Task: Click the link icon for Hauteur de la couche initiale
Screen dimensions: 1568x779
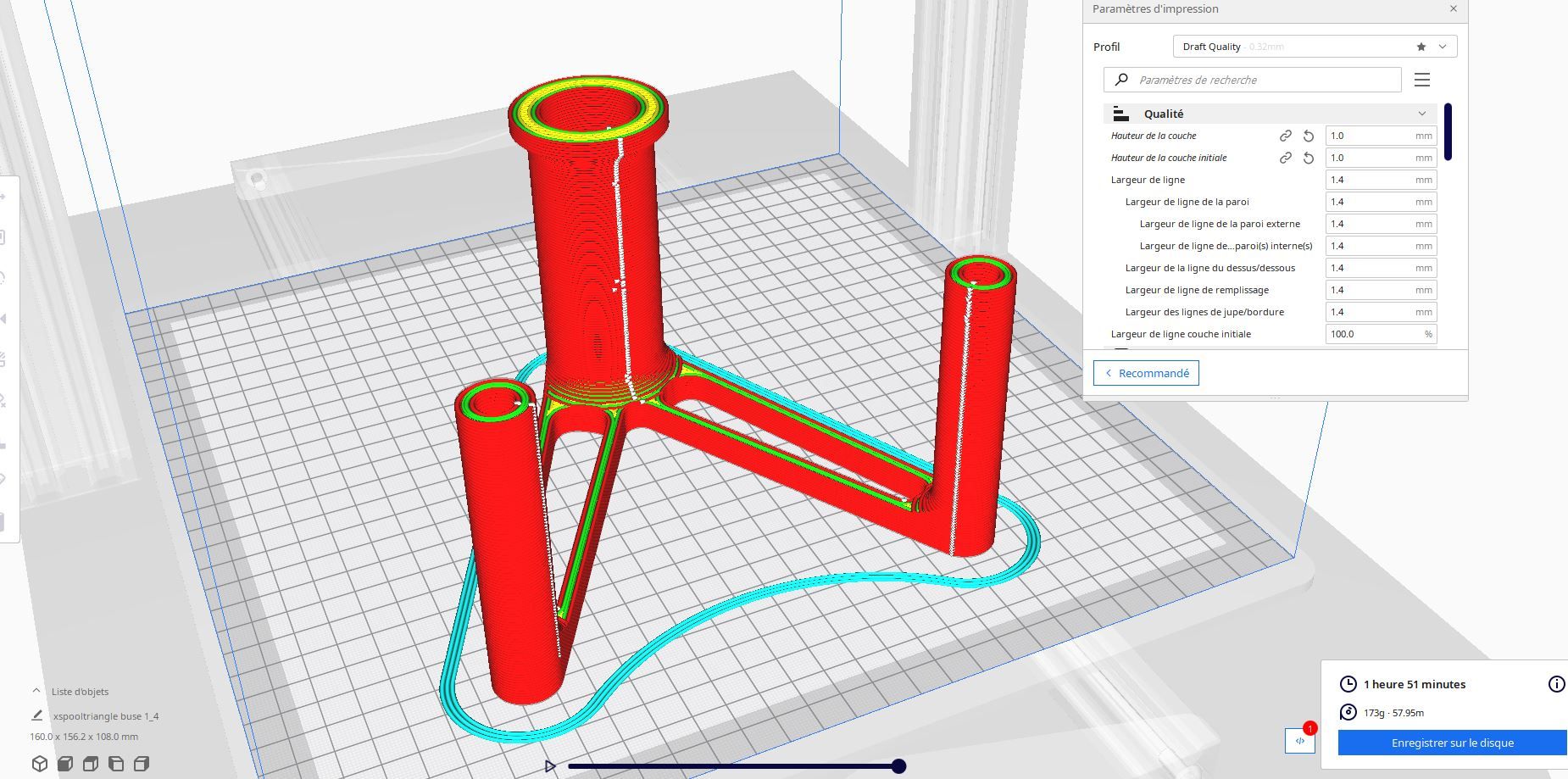Action: [x=1286, y=158]
